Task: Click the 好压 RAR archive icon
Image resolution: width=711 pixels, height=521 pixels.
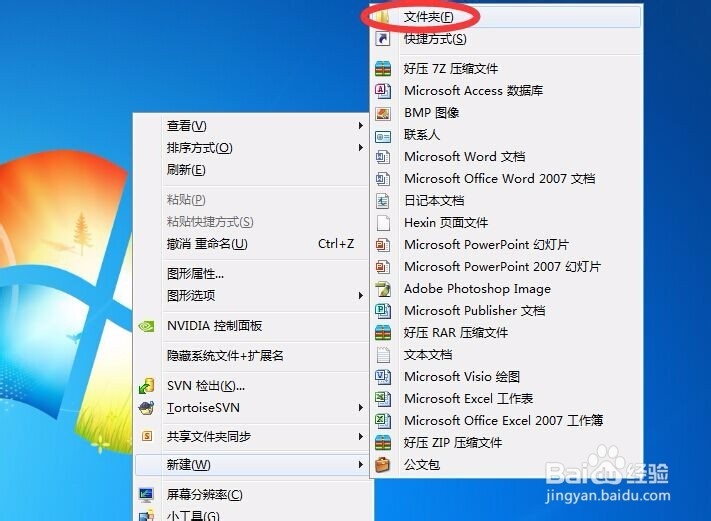Action: (x=383, y=333)
